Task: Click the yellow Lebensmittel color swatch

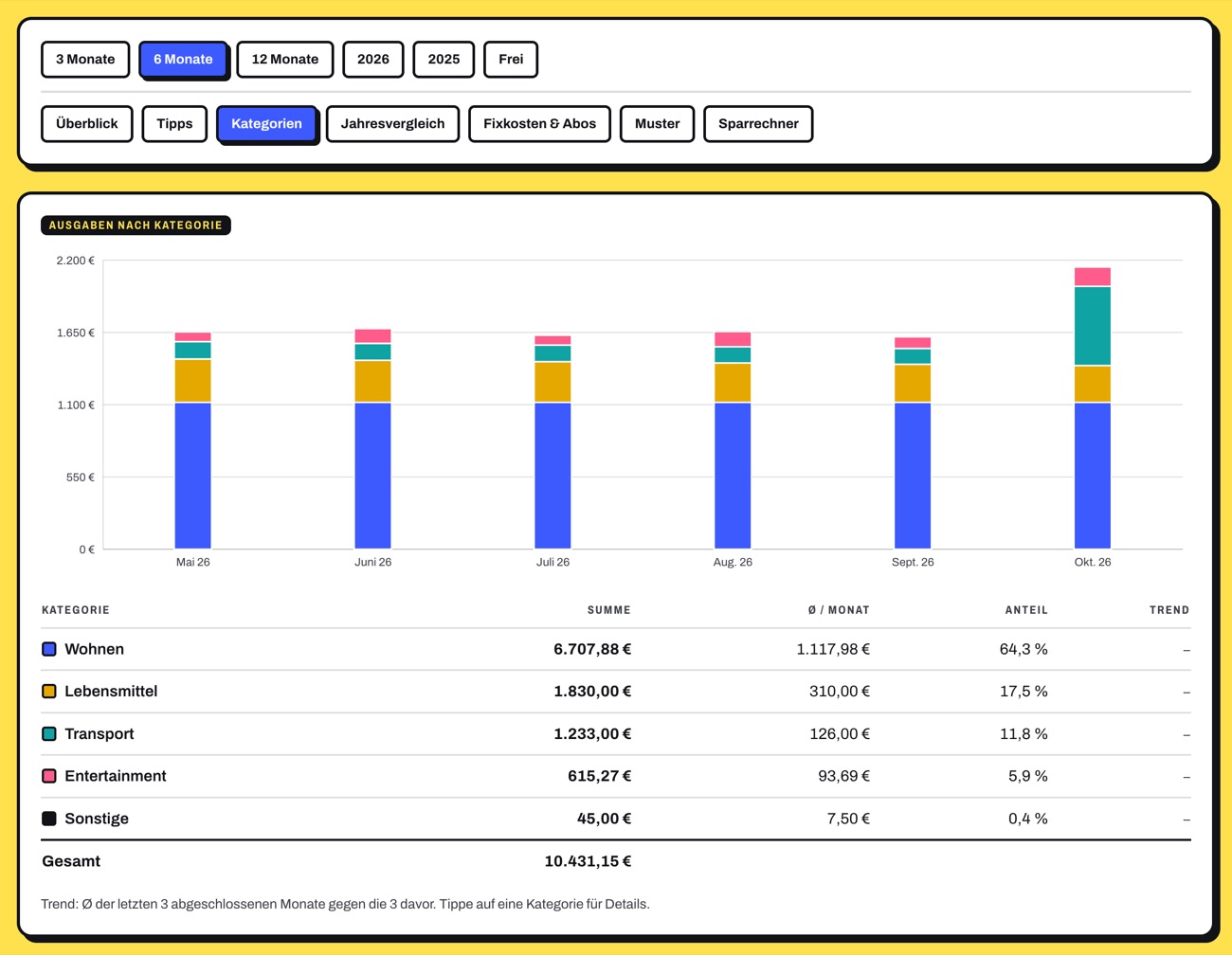Action: [49, 692]
